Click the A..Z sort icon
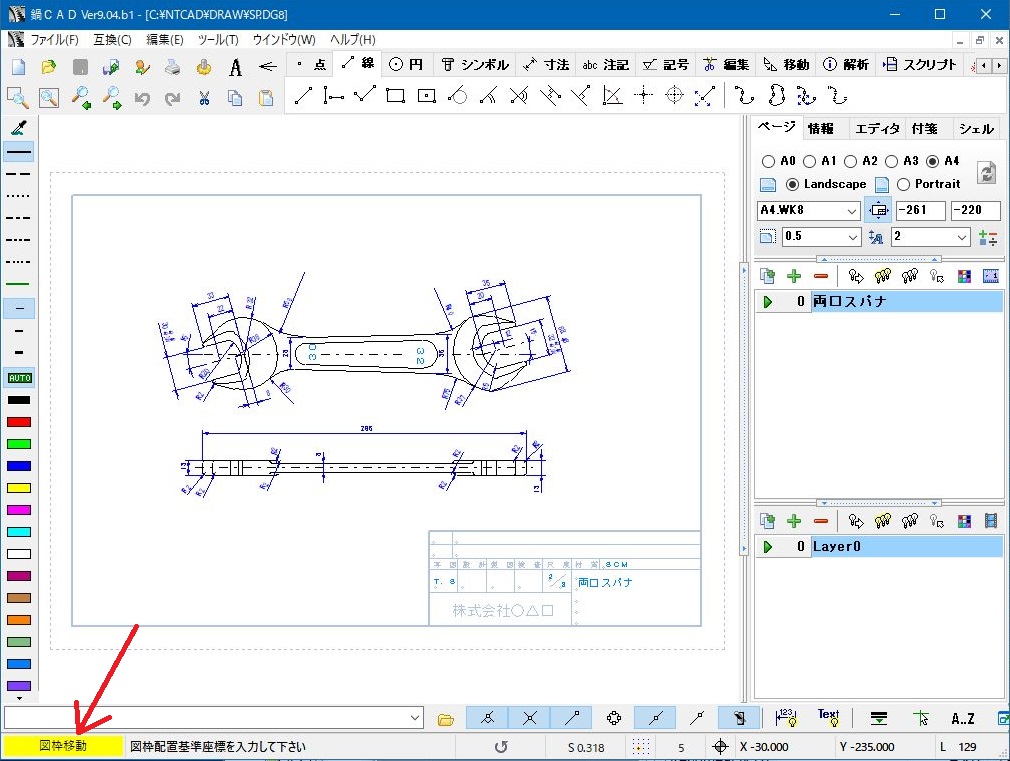 coord(962,718)
